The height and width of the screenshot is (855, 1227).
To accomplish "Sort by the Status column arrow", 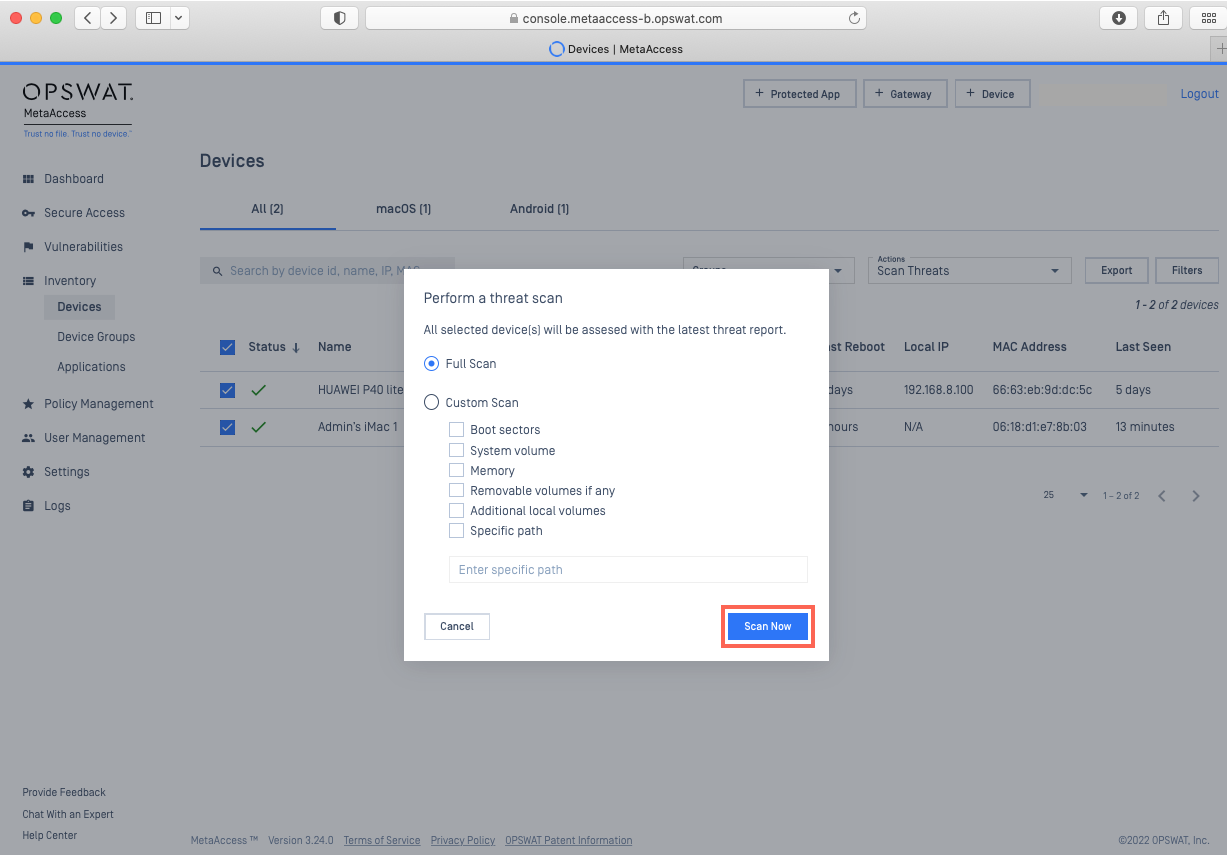I will click(296, 348).
